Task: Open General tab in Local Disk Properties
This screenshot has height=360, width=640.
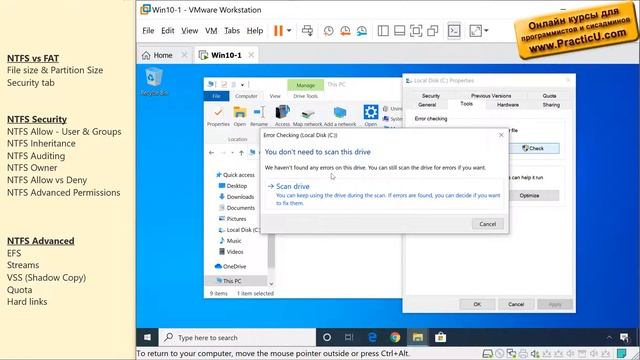Action: coord(427,105)
